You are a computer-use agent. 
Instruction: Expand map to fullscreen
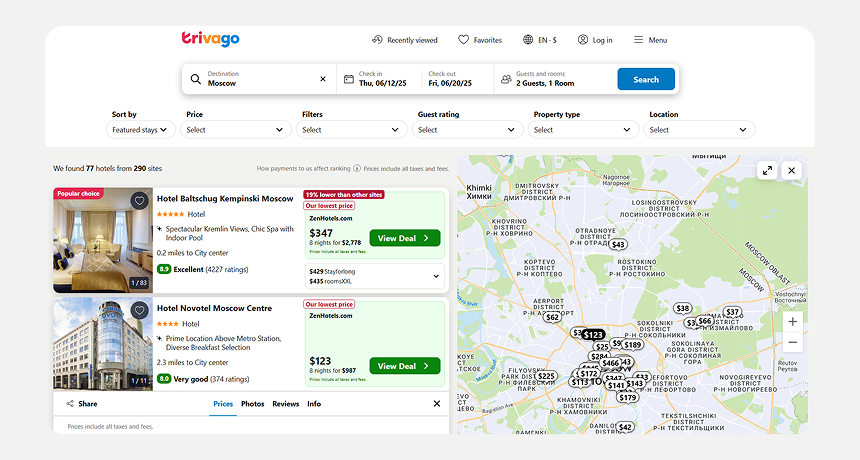767,171
